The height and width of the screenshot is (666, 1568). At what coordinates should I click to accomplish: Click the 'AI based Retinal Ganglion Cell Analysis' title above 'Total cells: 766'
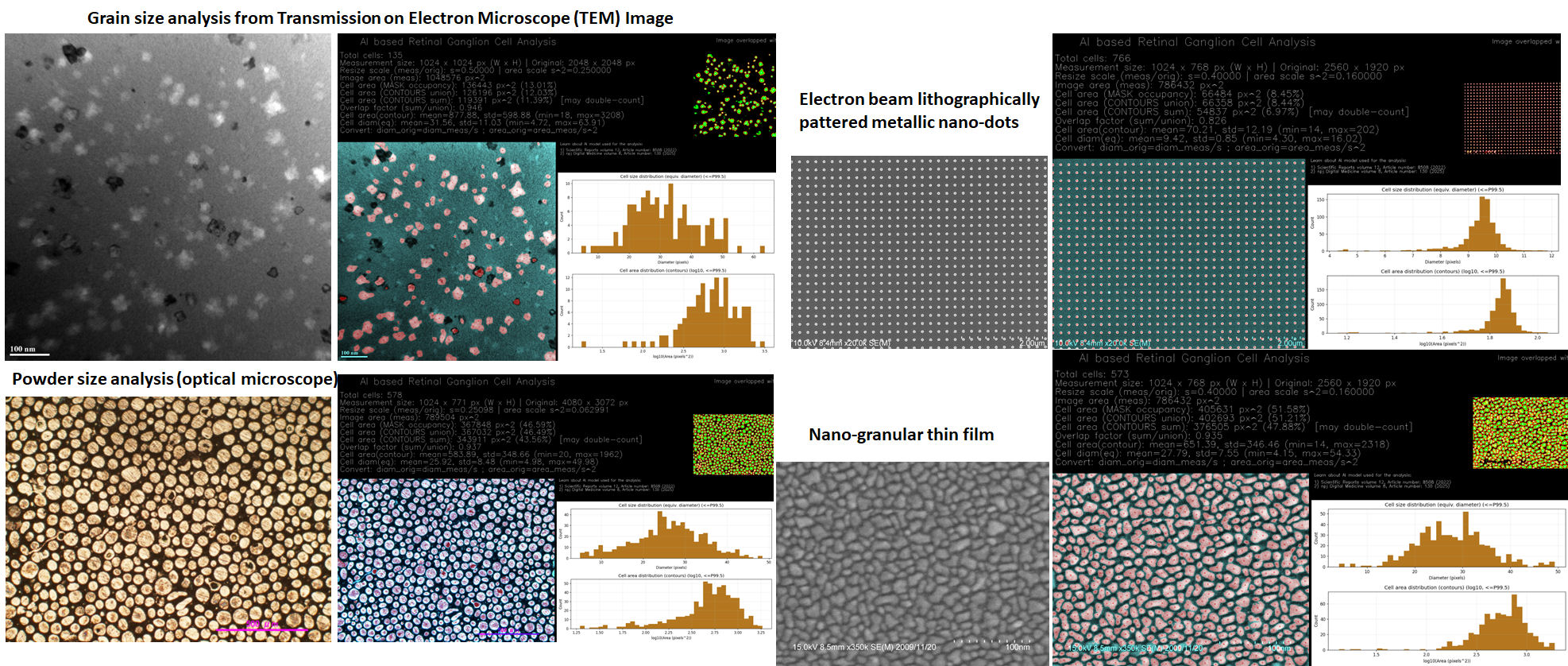click(1197, 42)
